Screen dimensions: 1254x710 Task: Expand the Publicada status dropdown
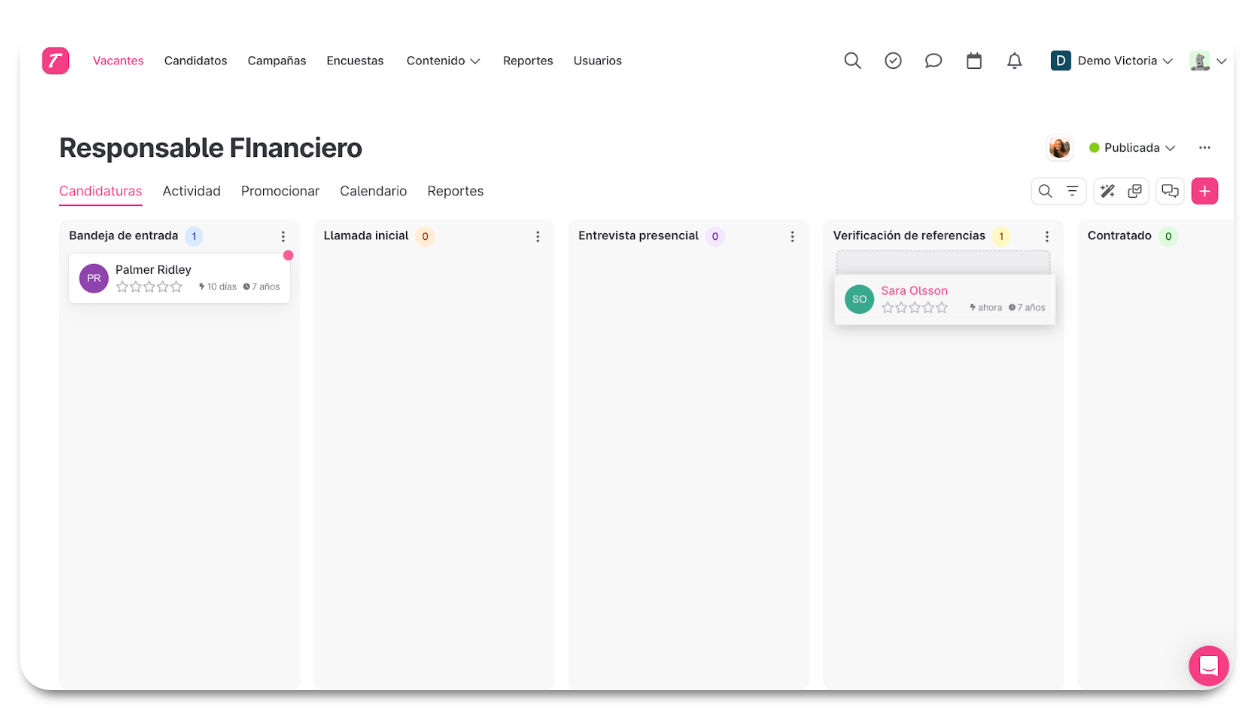[x=1132, y=148]
